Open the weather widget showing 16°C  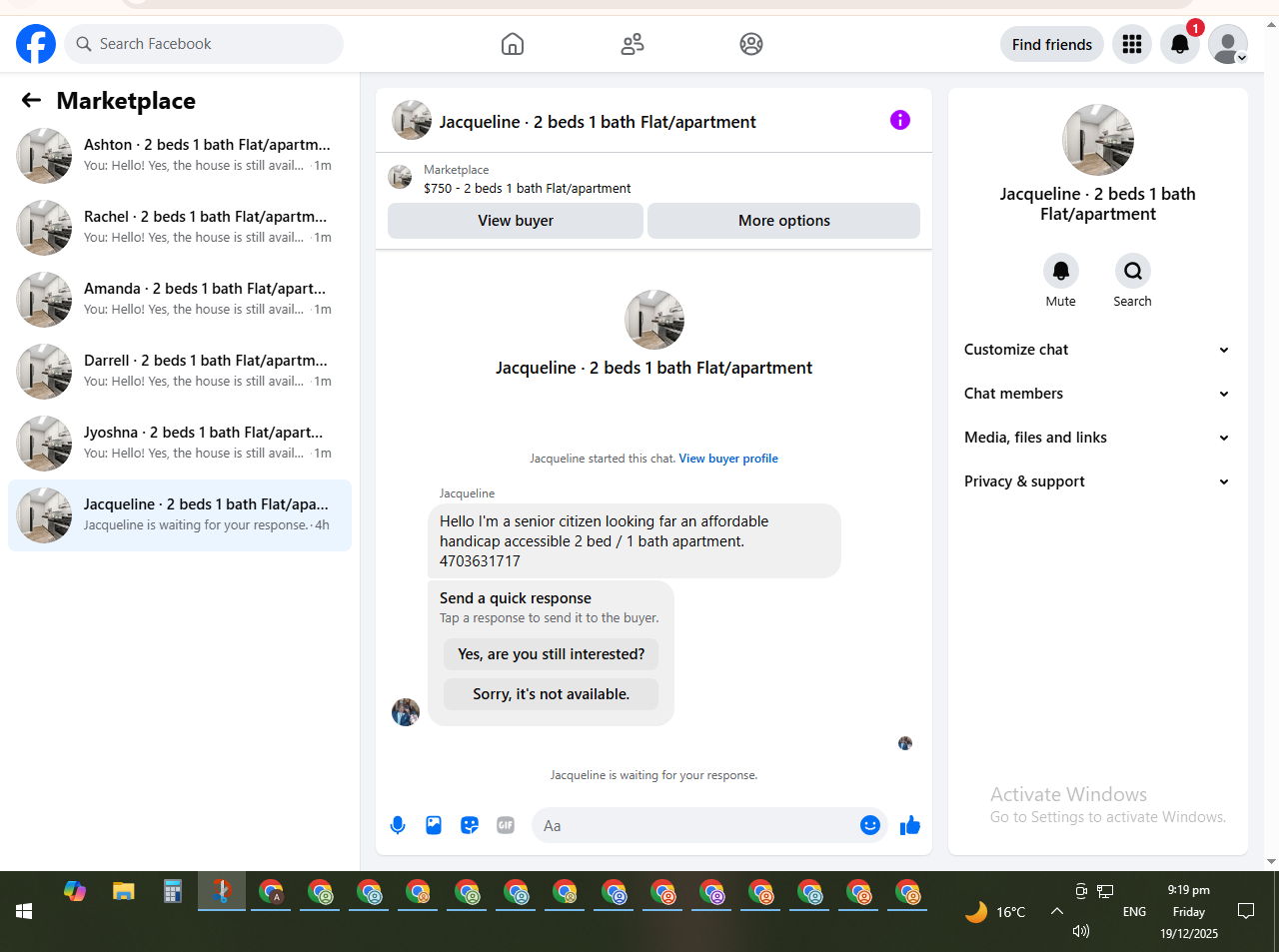(x=995, y=911)
